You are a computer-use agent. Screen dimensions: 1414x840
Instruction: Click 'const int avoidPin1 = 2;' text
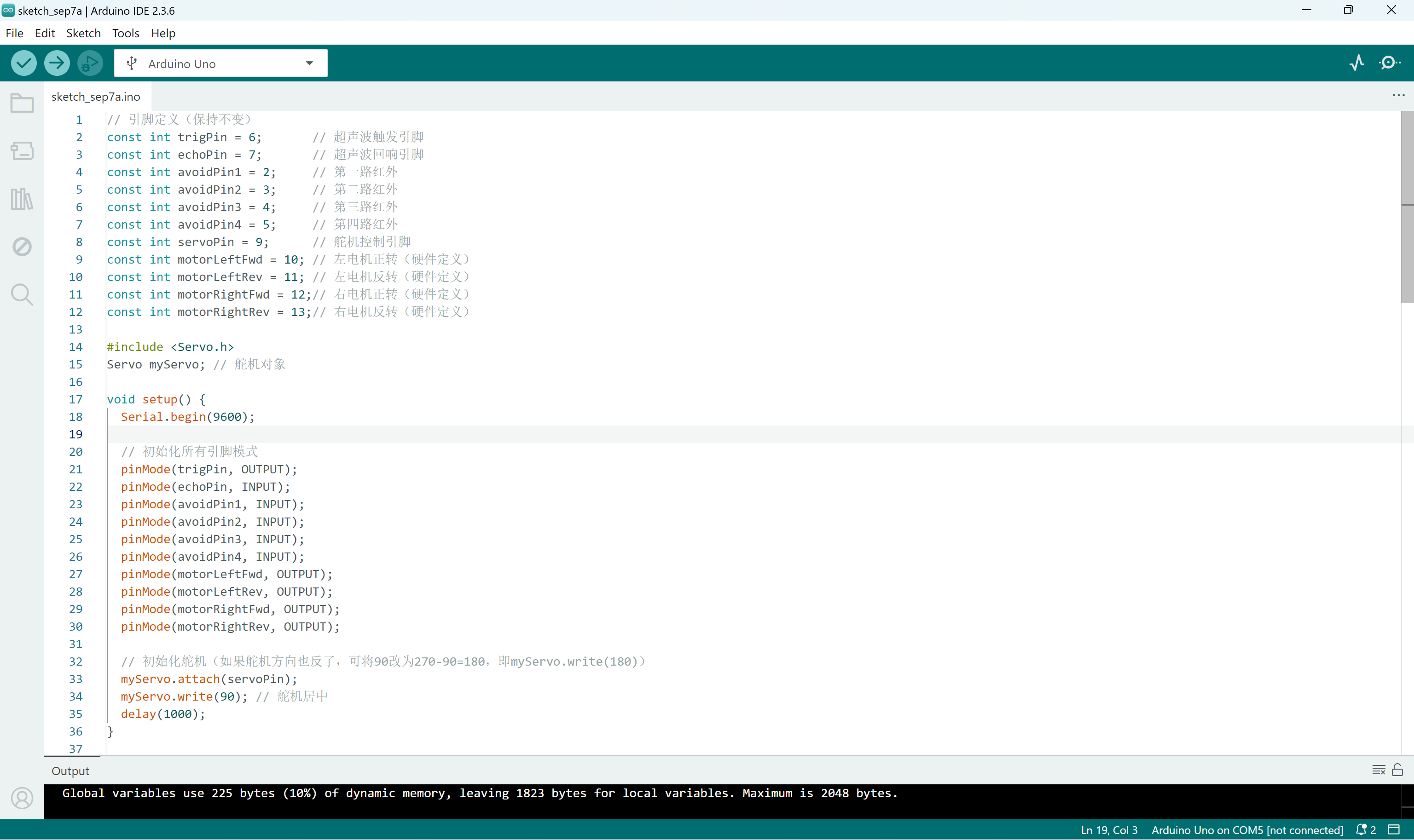click(x=191, y=172)
